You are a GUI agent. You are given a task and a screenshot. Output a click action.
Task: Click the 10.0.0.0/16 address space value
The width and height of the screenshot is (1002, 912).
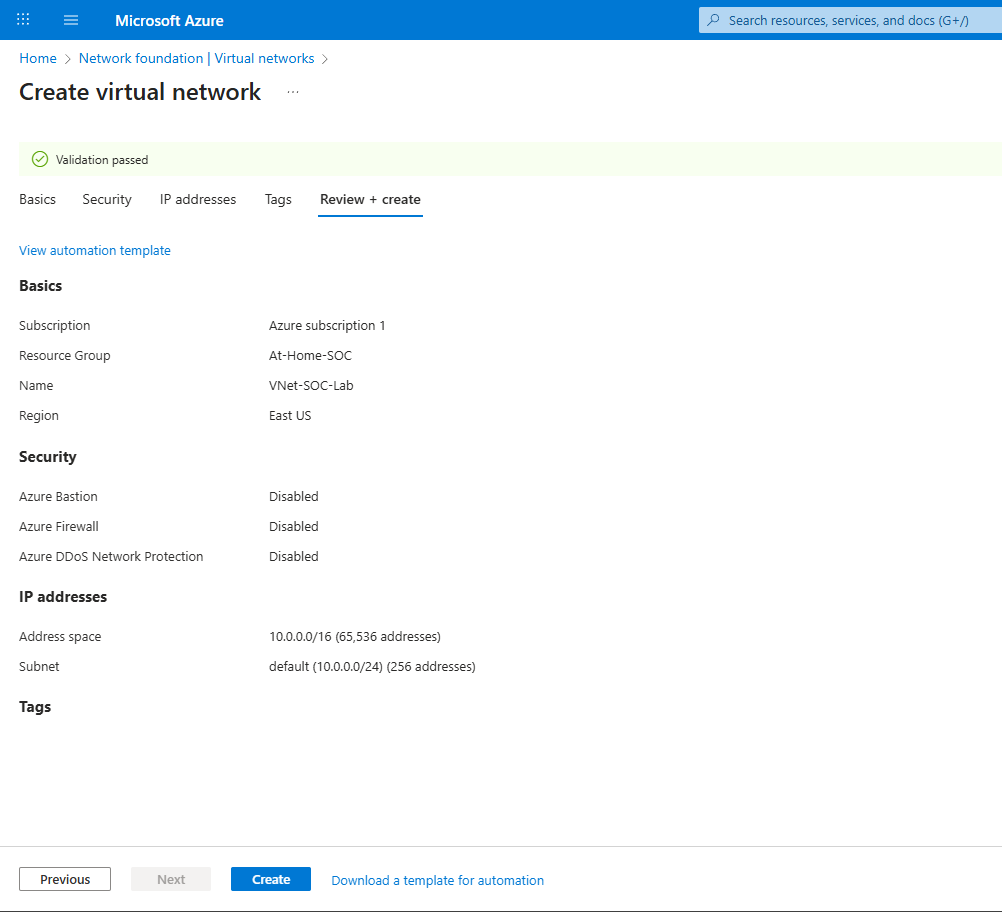(355, 637)
